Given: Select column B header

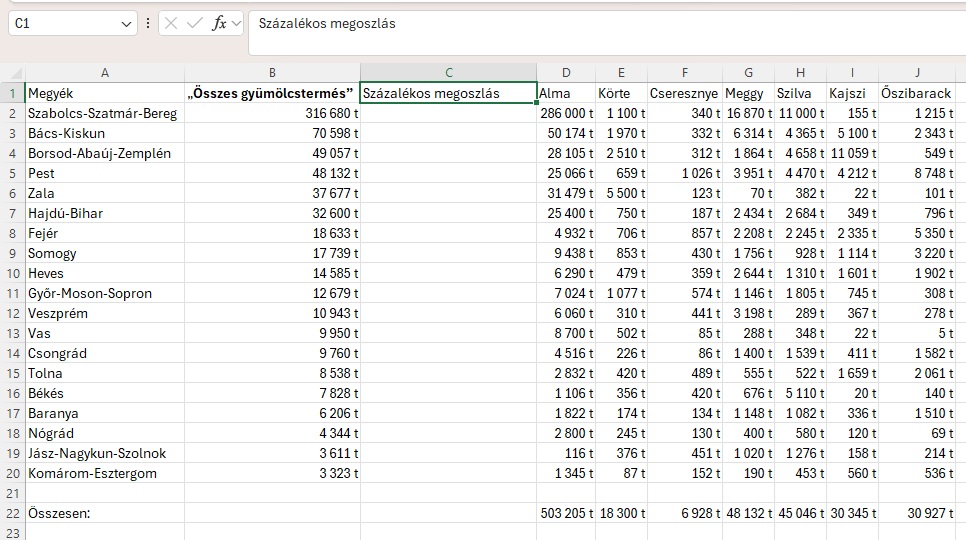Looking at the screenshot, I should pos(272,73).
